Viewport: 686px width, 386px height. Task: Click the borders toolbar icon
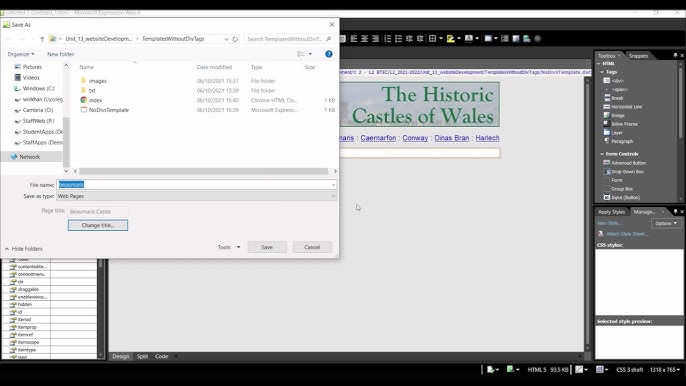tap(433, 39)
